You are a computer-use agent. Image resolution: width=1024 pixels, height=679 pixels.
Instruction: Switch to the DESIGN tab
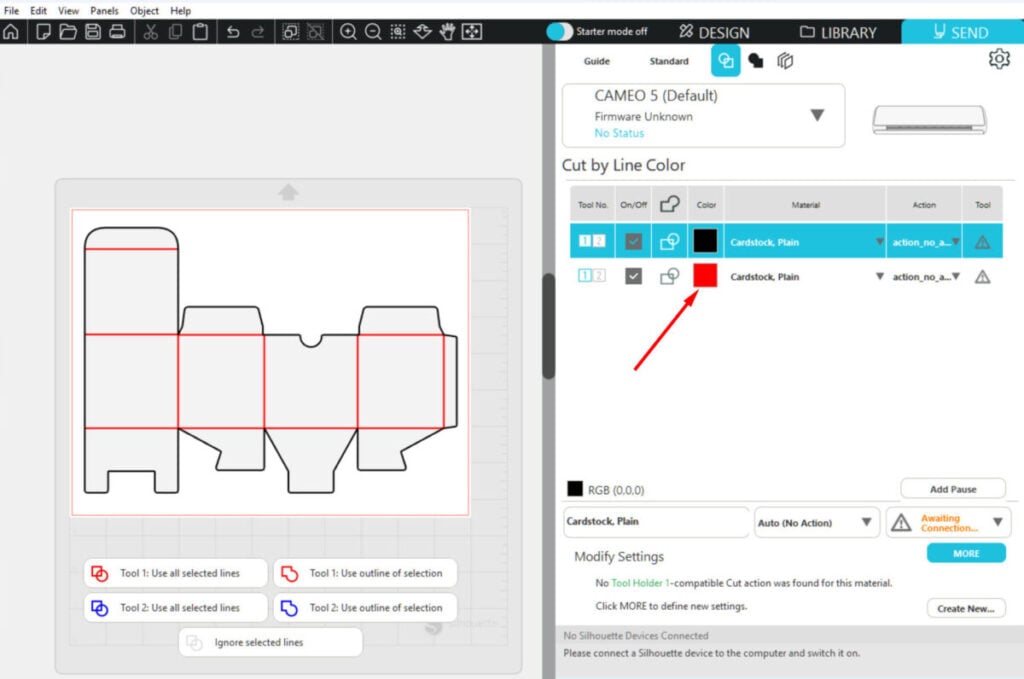click(x=714, y=32)
